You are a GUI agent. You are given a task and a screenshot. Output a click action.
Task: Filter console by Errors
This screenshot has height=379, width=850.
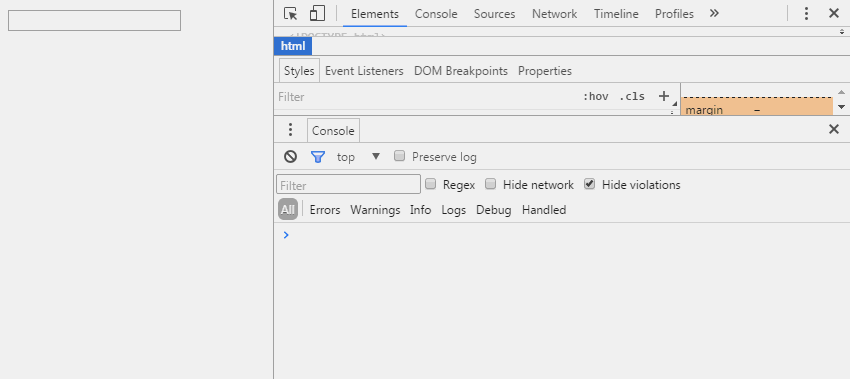[325, 210]
